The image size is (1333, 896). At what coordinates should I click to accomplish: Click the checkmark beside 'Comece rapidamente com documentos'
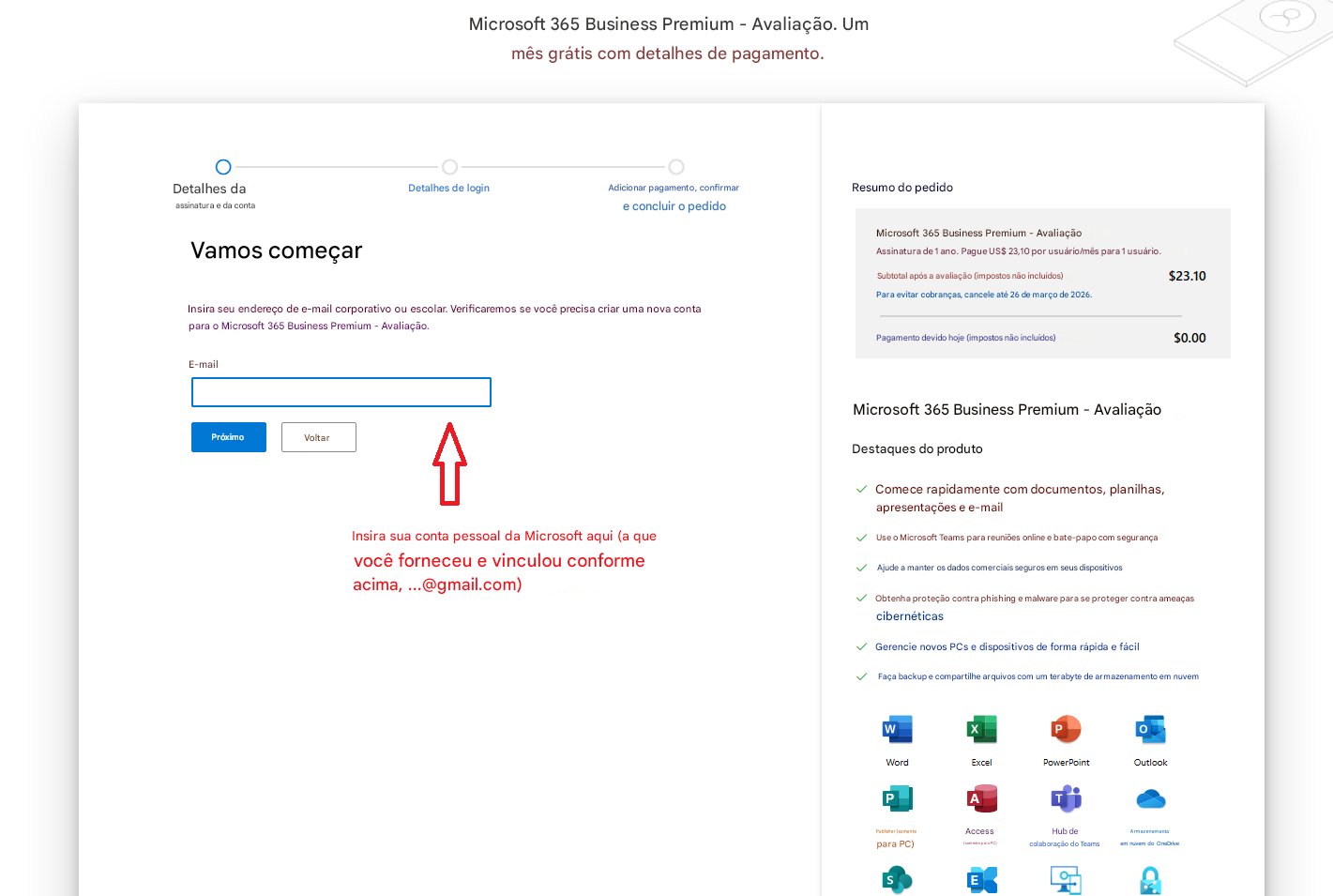click(861, 489)
